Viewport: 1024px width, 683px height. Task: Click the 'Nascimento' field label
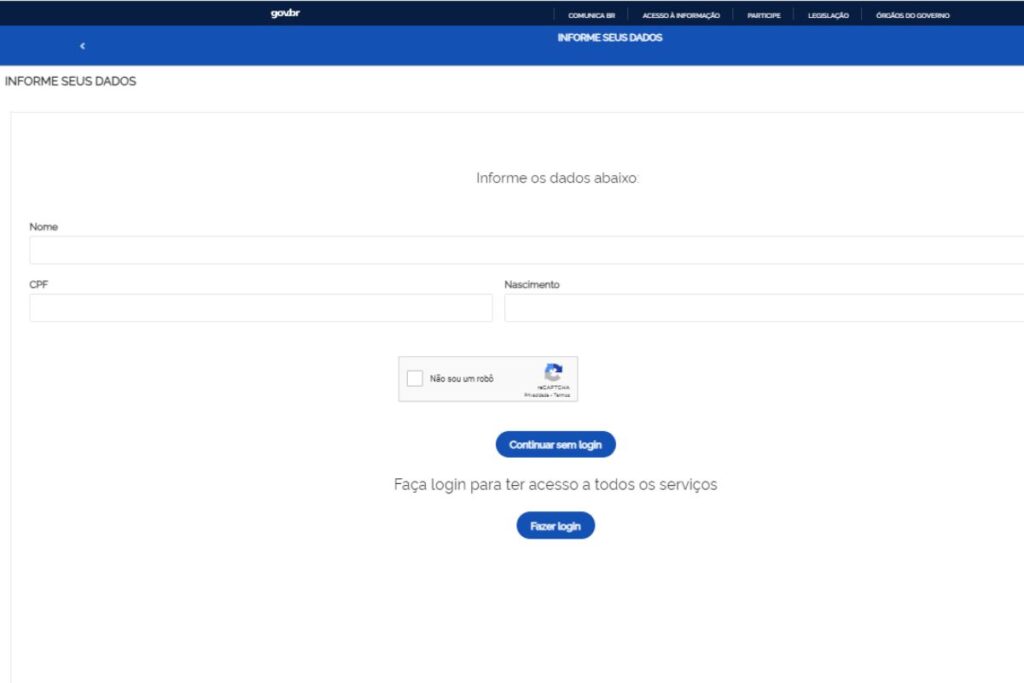coord(531,285)
